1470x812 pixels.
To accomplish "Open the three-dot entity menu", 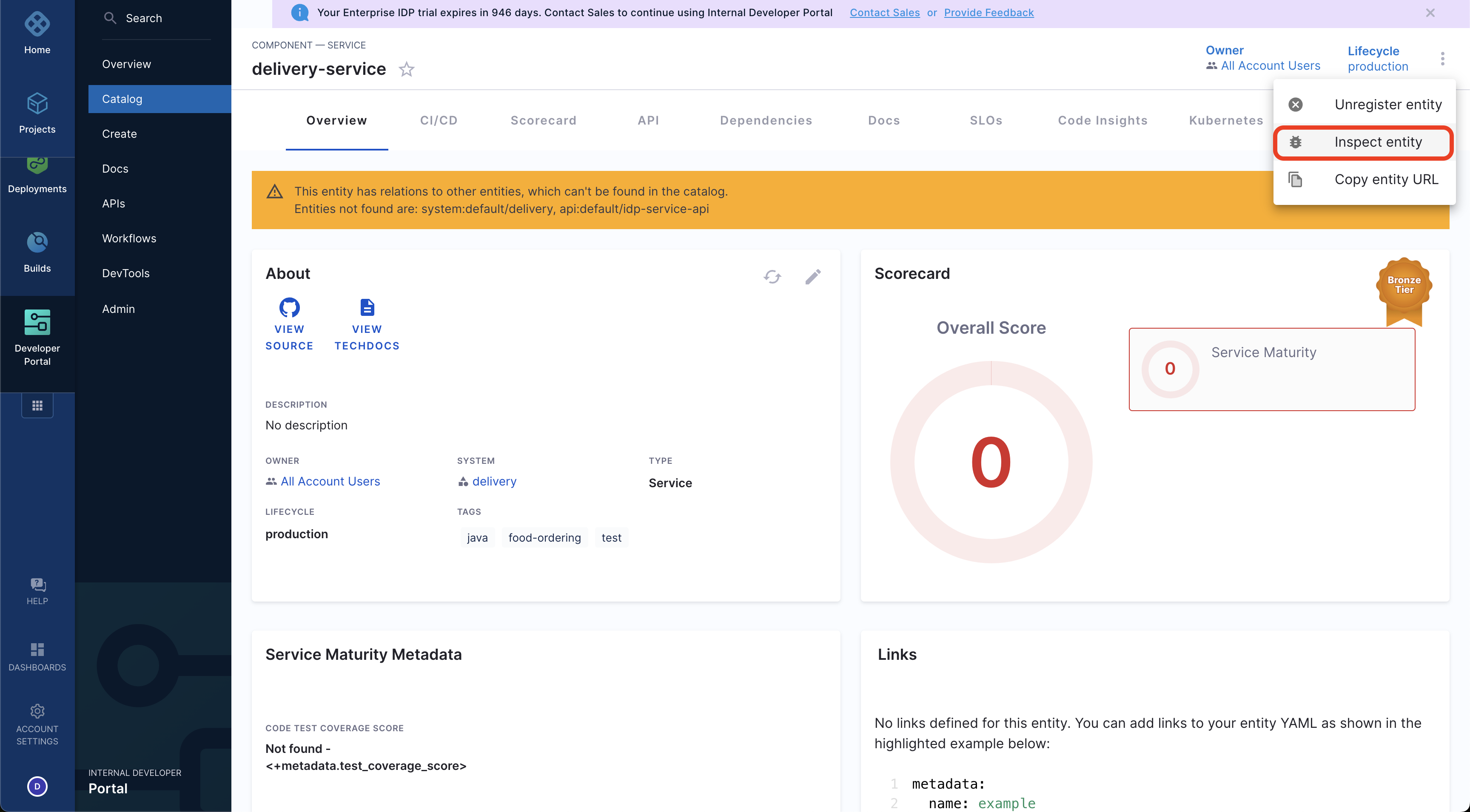I will 1442,59.
